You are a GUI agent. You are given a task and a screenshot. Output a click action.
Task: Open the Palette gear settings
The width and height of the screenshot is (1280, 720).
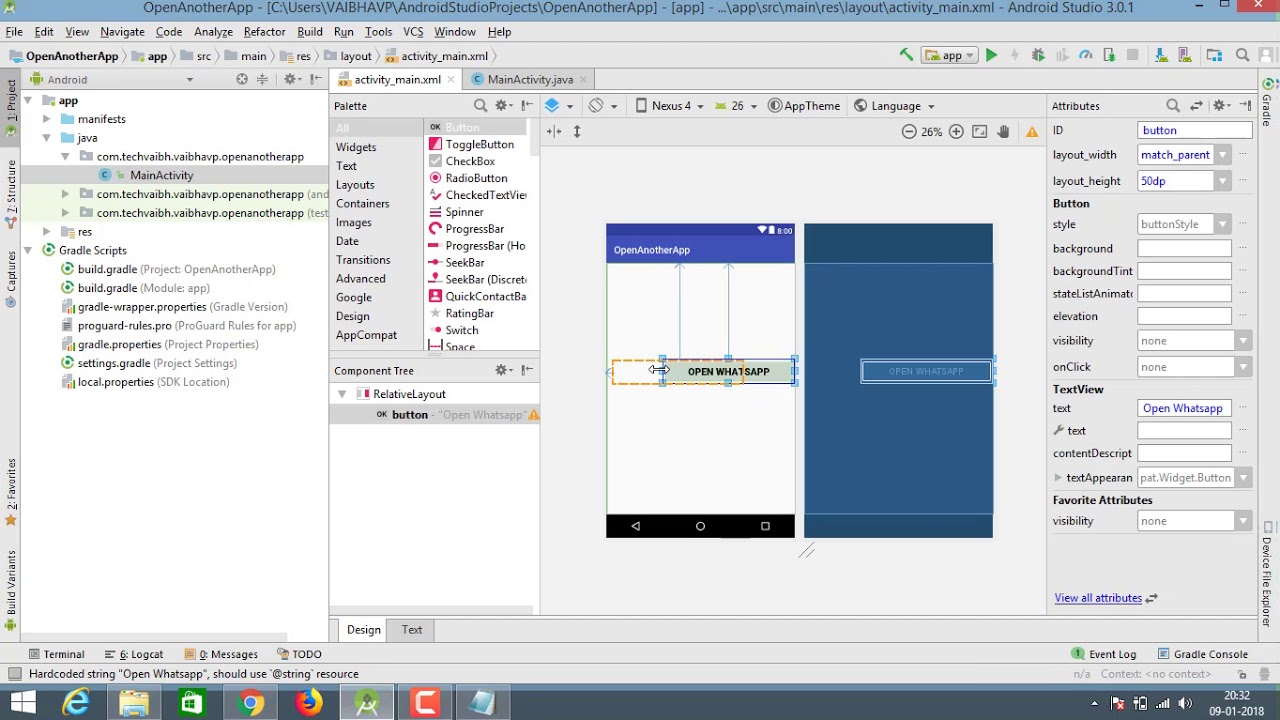(x=502, y=105)
